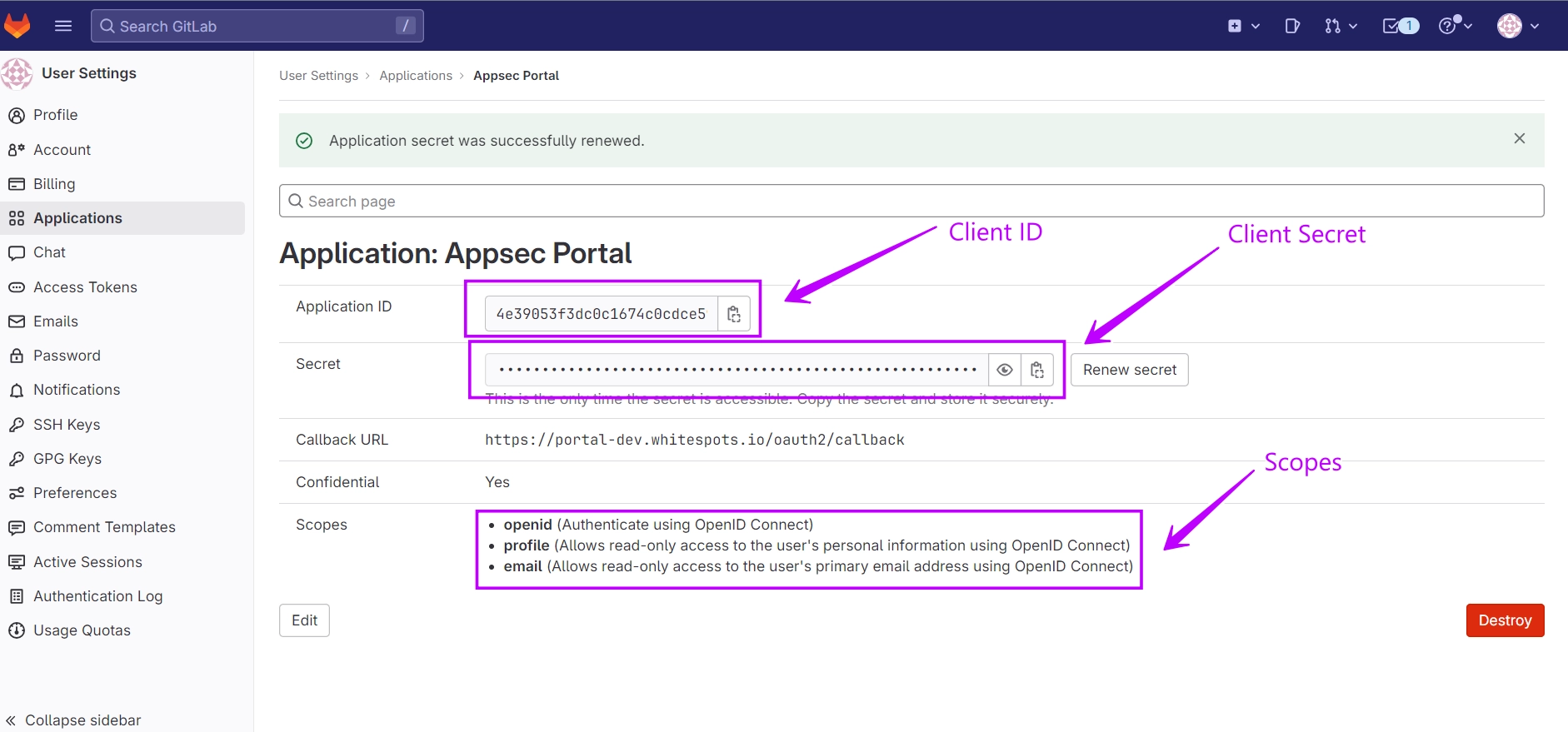This screenshot has width=1568, height=732.
Task: Copy the Application ID to clipboard
Action: (733, 314)
